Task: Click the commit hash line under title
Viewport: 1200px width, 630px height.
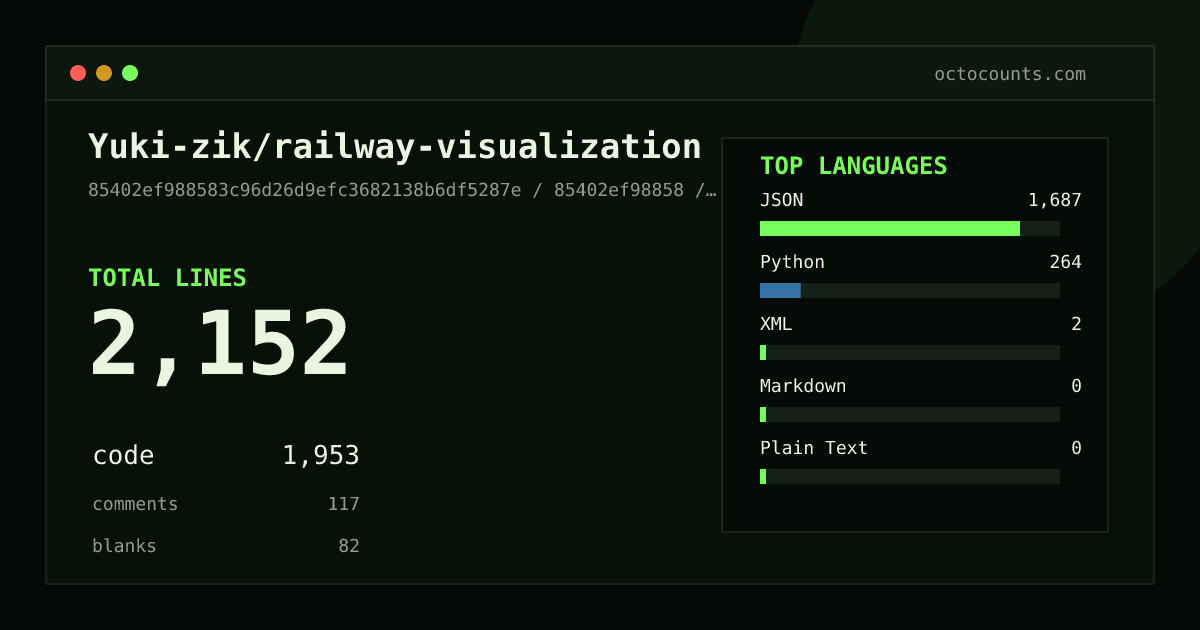Action: 402,190
